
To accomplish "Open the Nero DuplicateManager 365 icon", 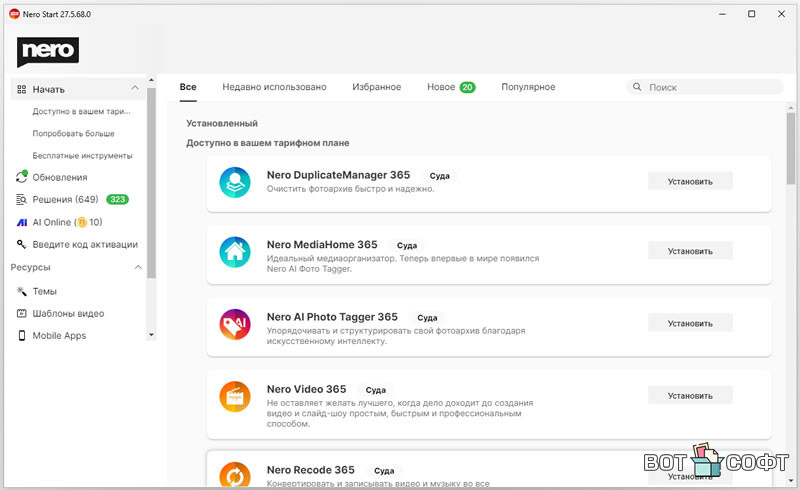I will point(235,182).
